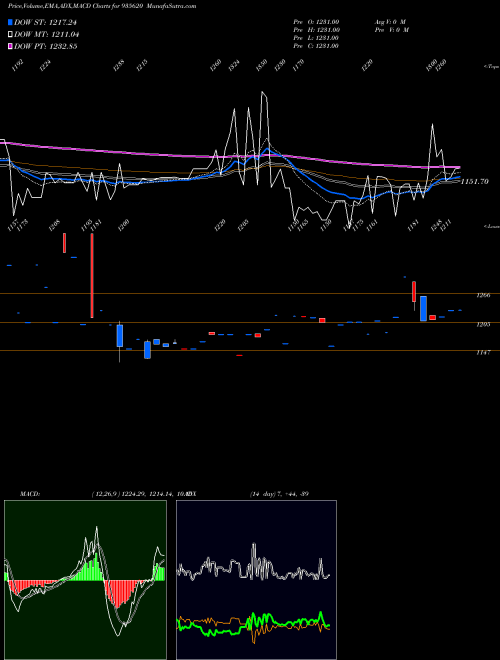
Task: Click the 1147 price level label
Action: point(483,353)
